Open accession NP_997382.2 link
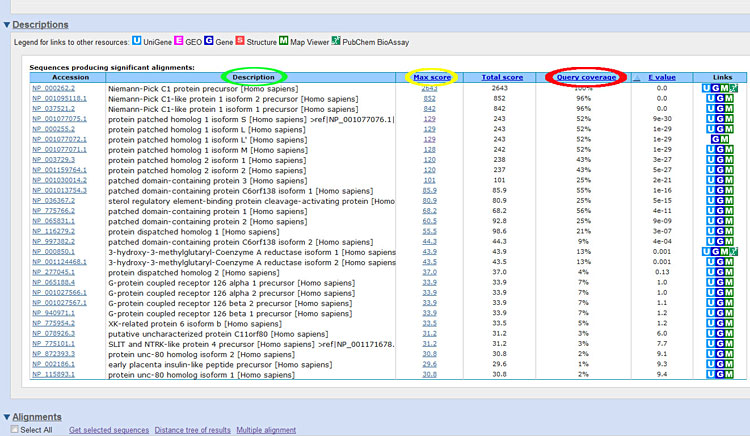 [54, 241]
